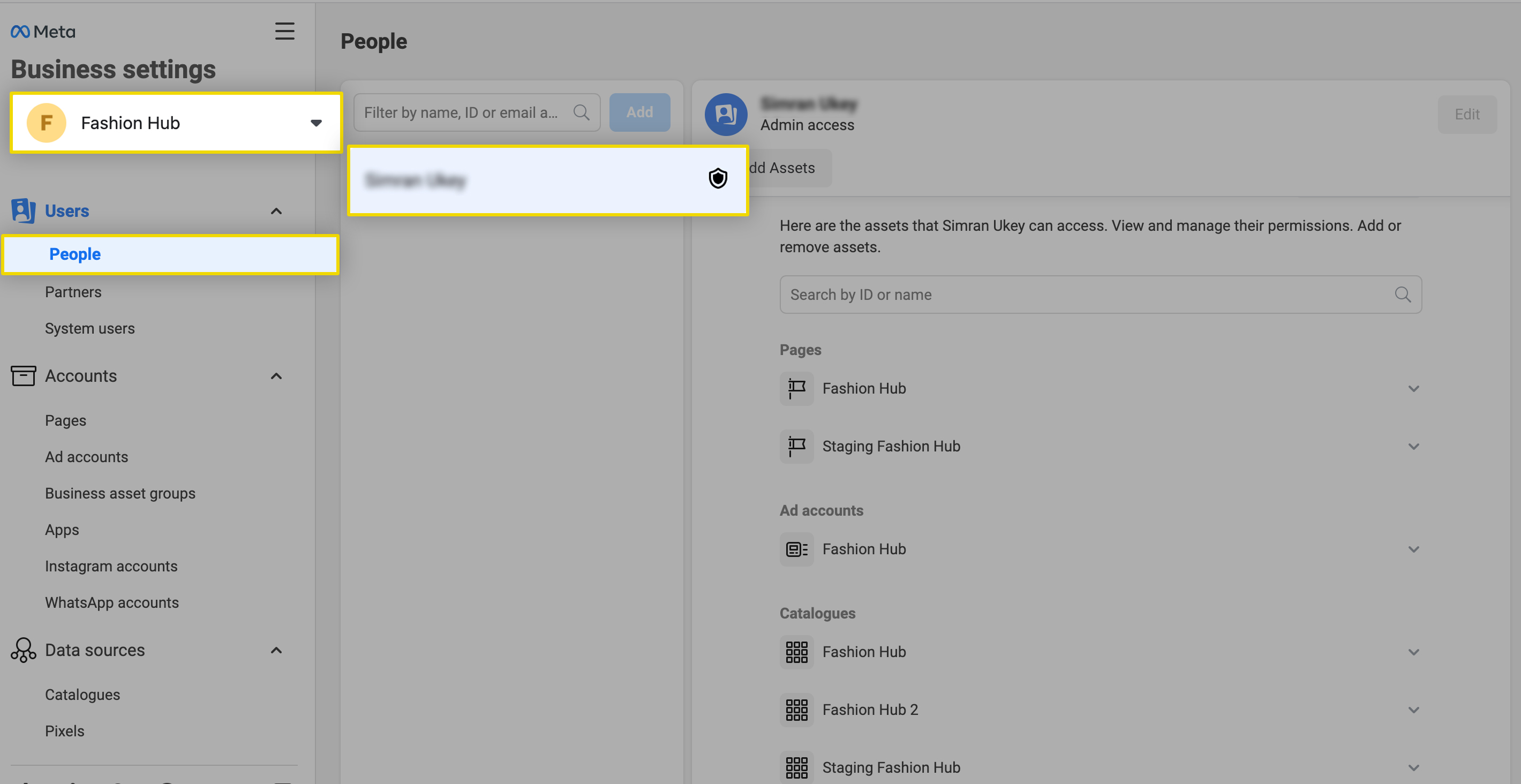Click the Fashion Hub 2 catalogue grid icon
The width and height of the screenshot is (1521, 784).
pos(796,710)
